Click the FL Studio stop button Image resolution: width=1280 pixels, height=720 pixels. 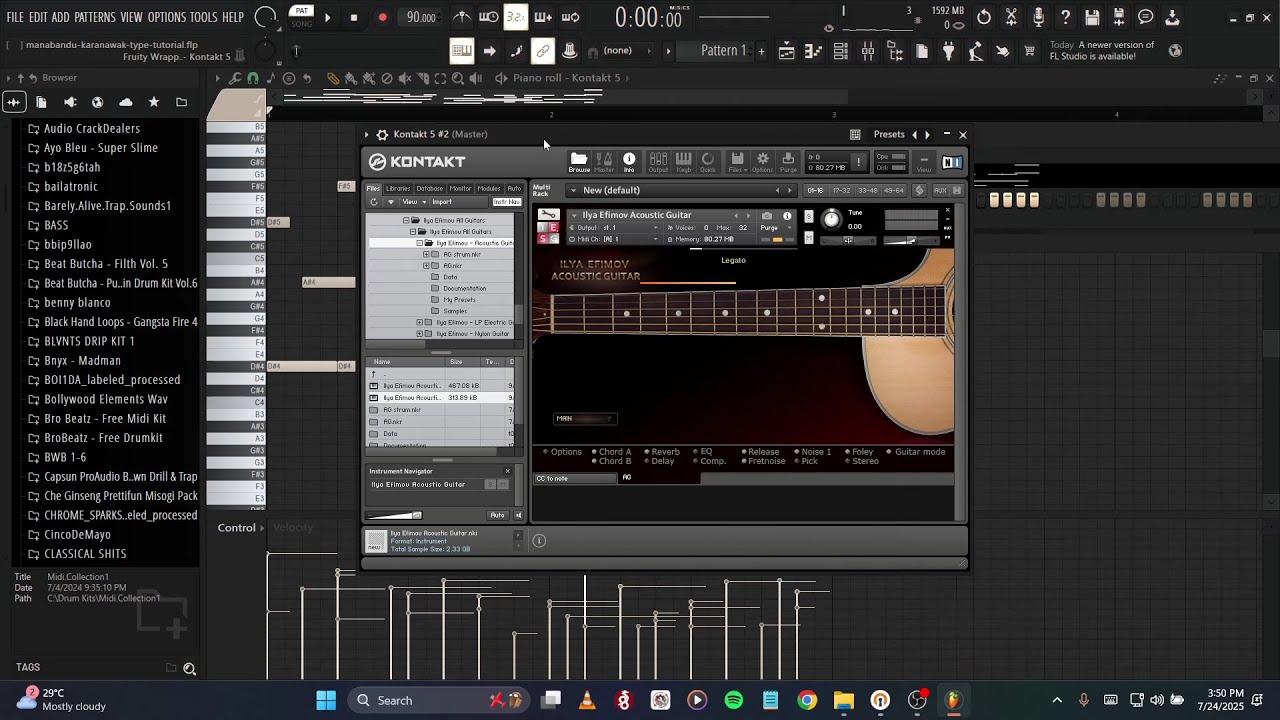[354, 17]
